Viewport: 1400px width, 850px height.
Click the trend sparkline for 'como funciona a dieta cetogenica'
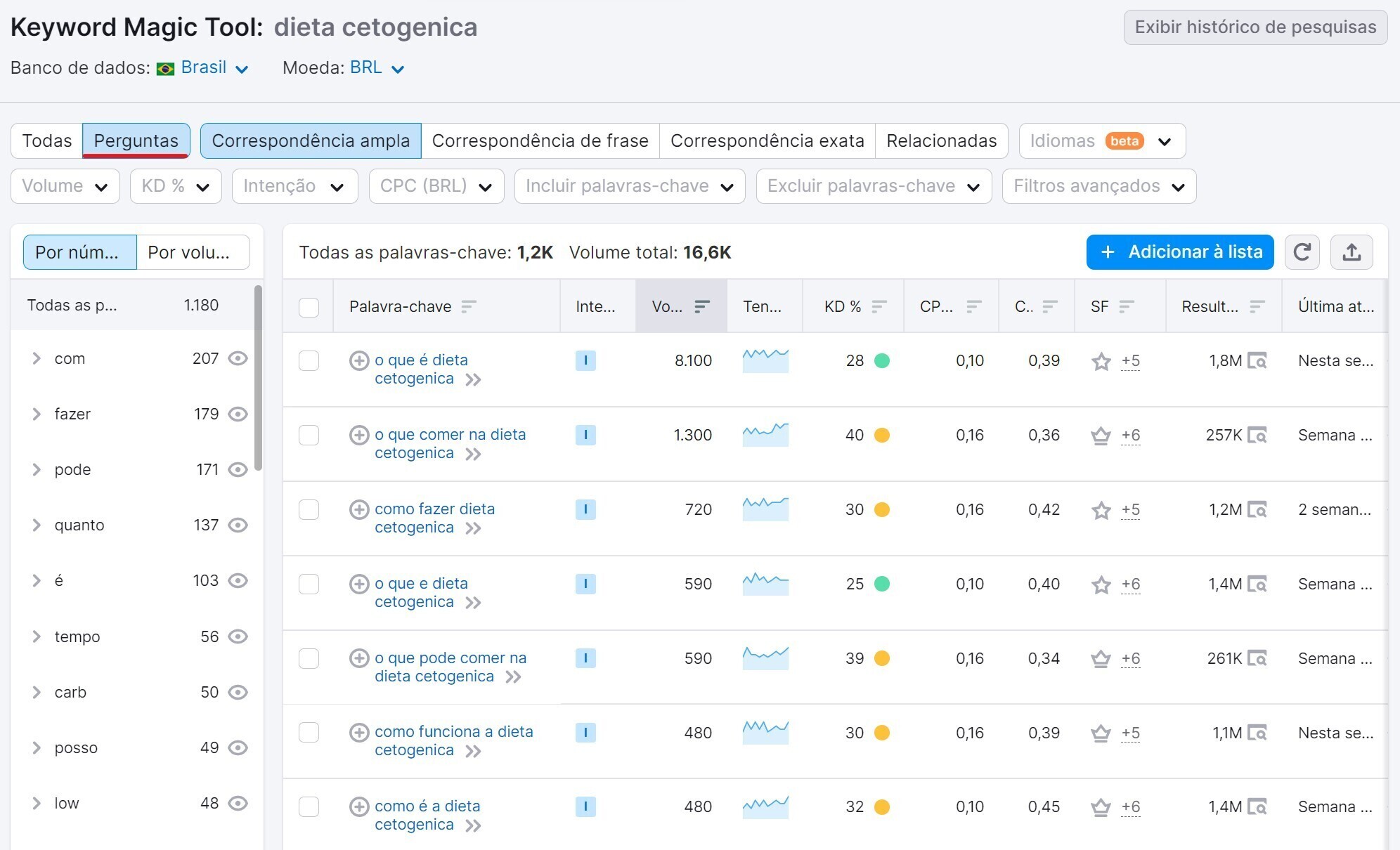(765, 732)
